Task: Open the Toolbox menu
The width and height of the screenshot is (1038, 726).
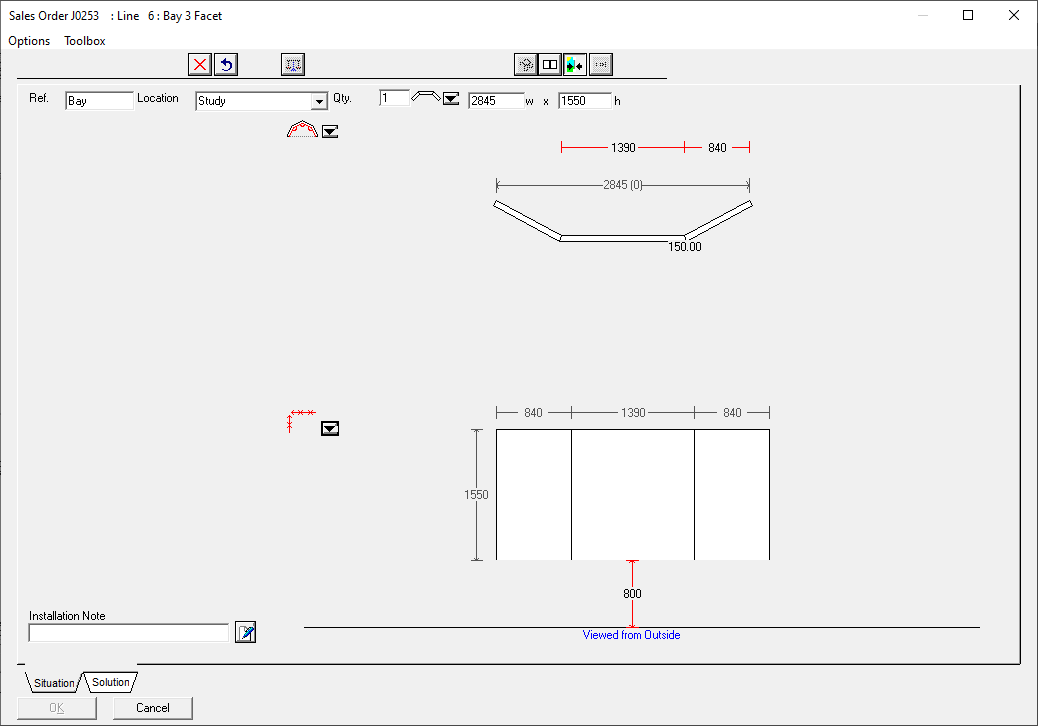Action: (85, 41)
